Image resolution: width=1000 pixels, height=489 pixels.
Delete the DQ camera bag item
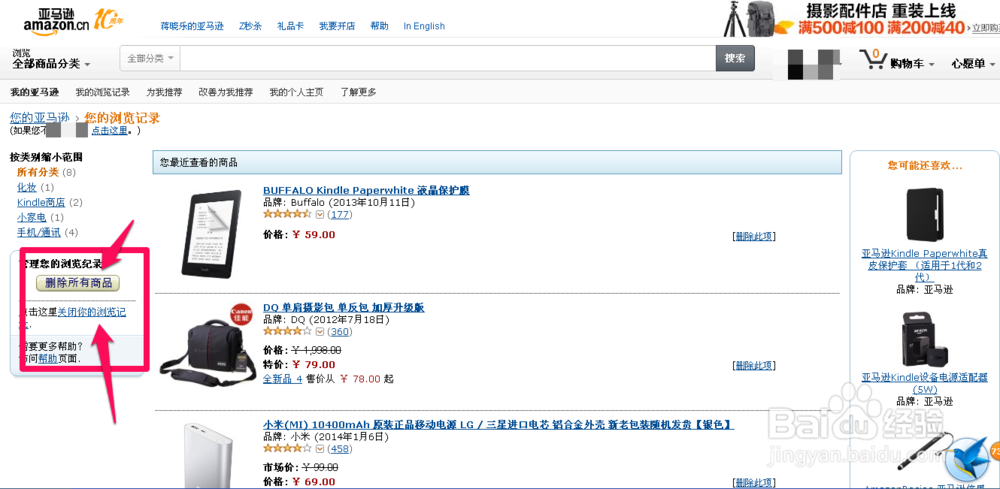click(754, 366)
